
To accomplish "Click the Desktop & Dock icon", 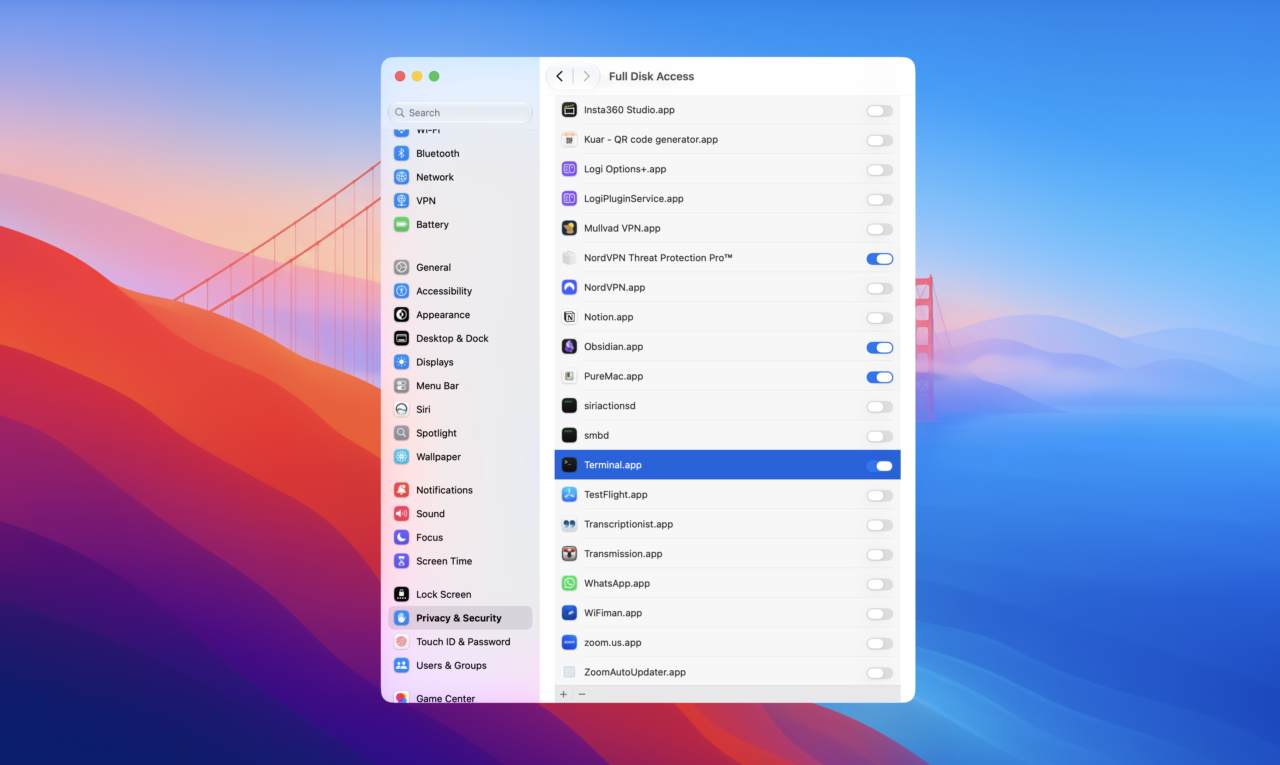I will pos(401,338).
